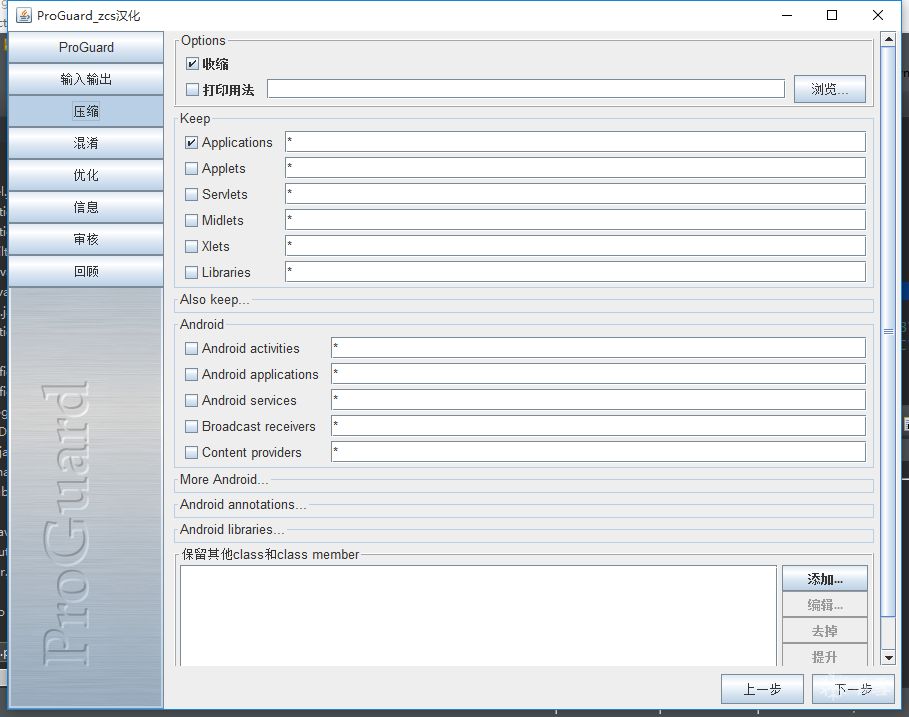
Task: Enable the Midlets checkbox
Action: [191, 220]
